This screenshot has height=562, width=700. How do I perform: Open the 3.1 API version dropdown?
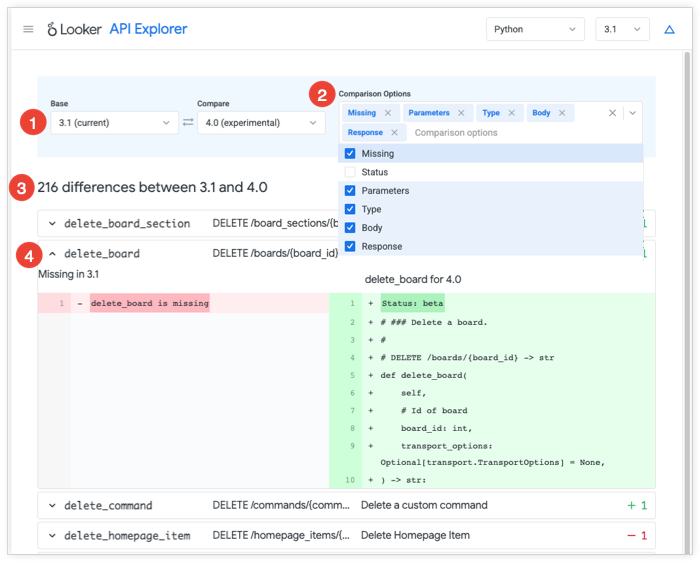point(622,30)
